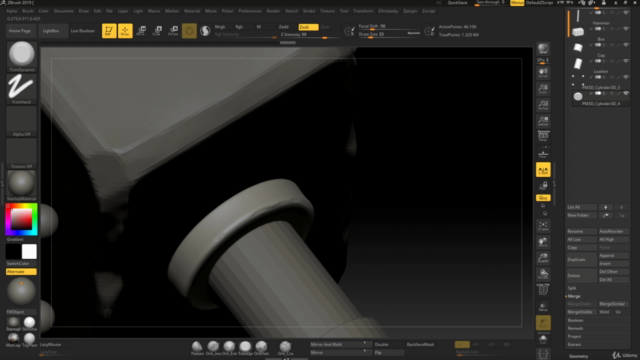
Task: Open the Texture Off selector
Action: 21,153
